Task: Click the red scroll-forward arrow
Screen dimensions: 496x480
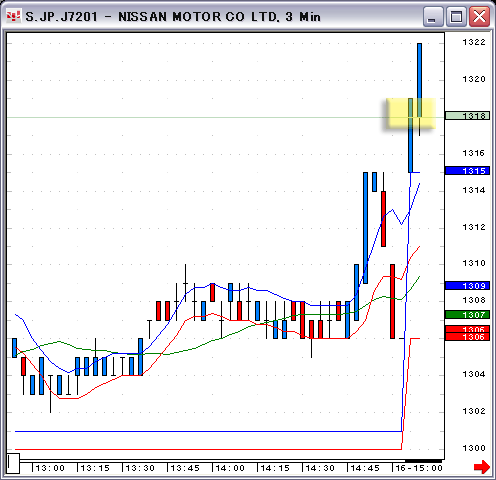Action: coord(482,467)
